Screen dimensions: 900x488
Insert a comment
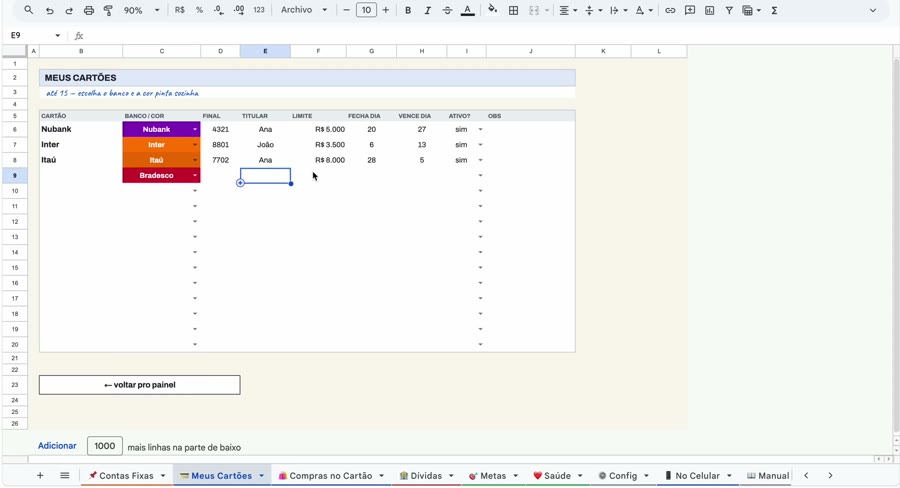click(690, 10)
